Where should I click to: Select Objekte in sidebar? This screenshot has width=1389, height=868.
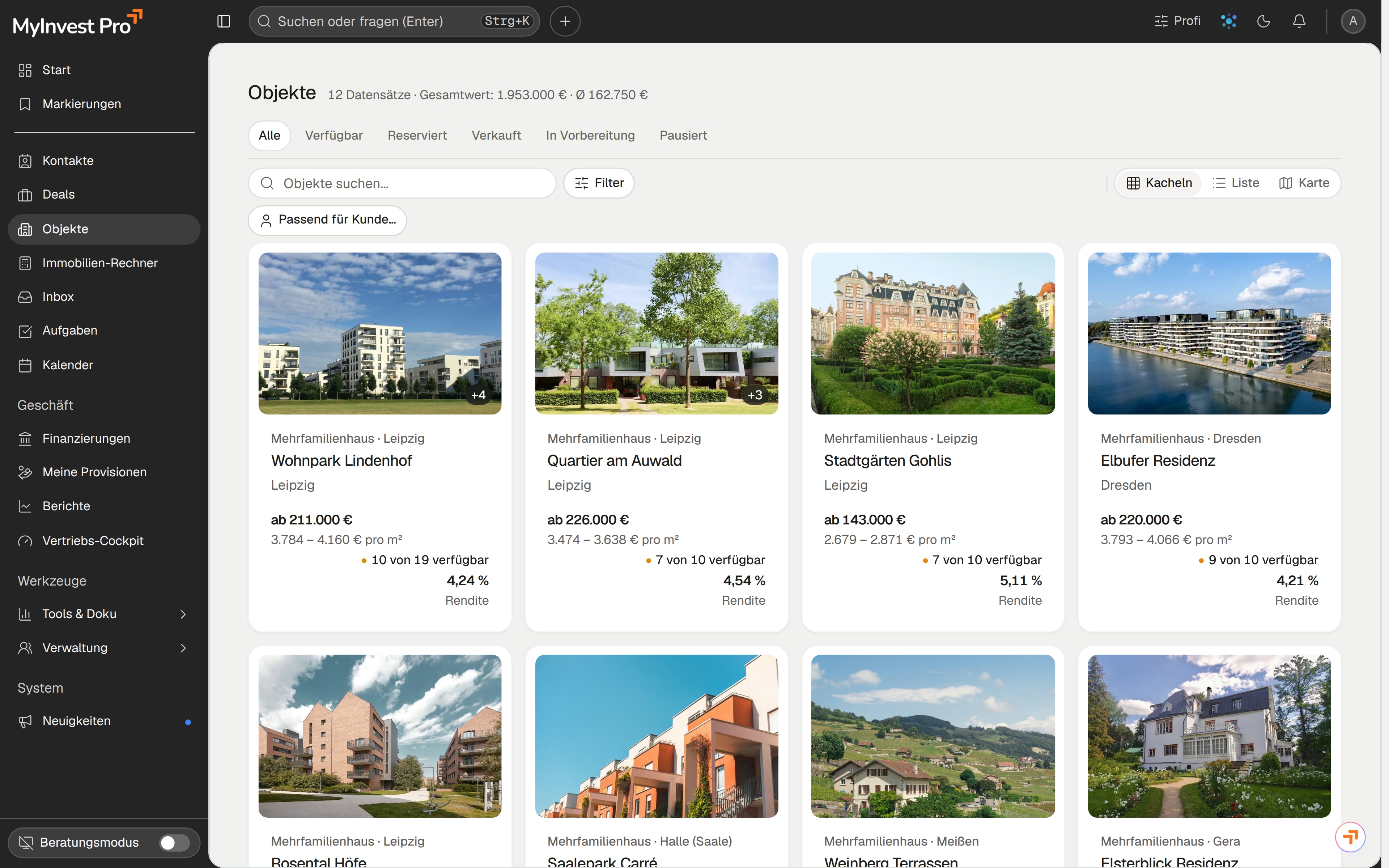[105, 229]
